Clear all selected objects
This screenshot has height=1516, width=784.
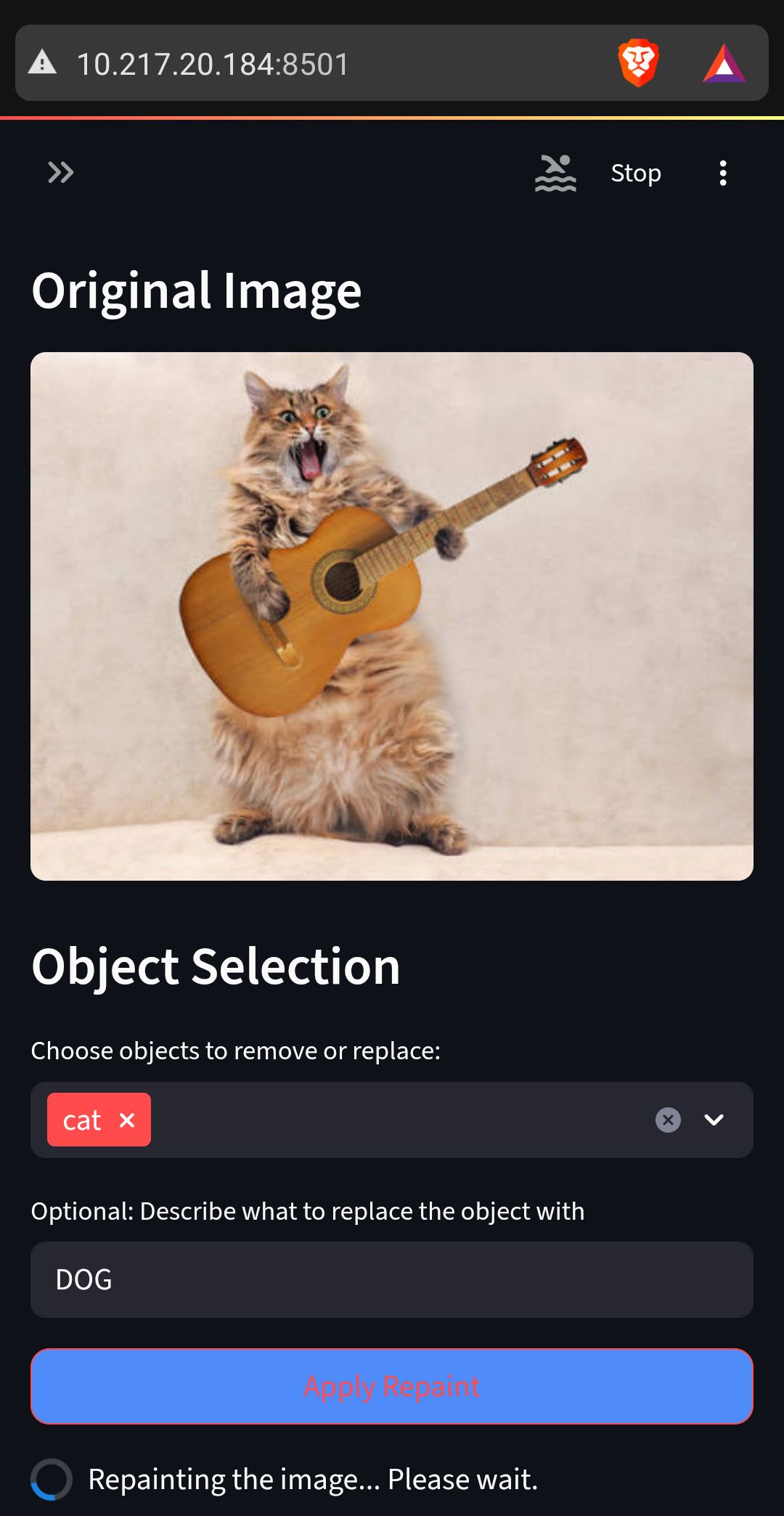pyautogui.click(x=668, y=1120)
